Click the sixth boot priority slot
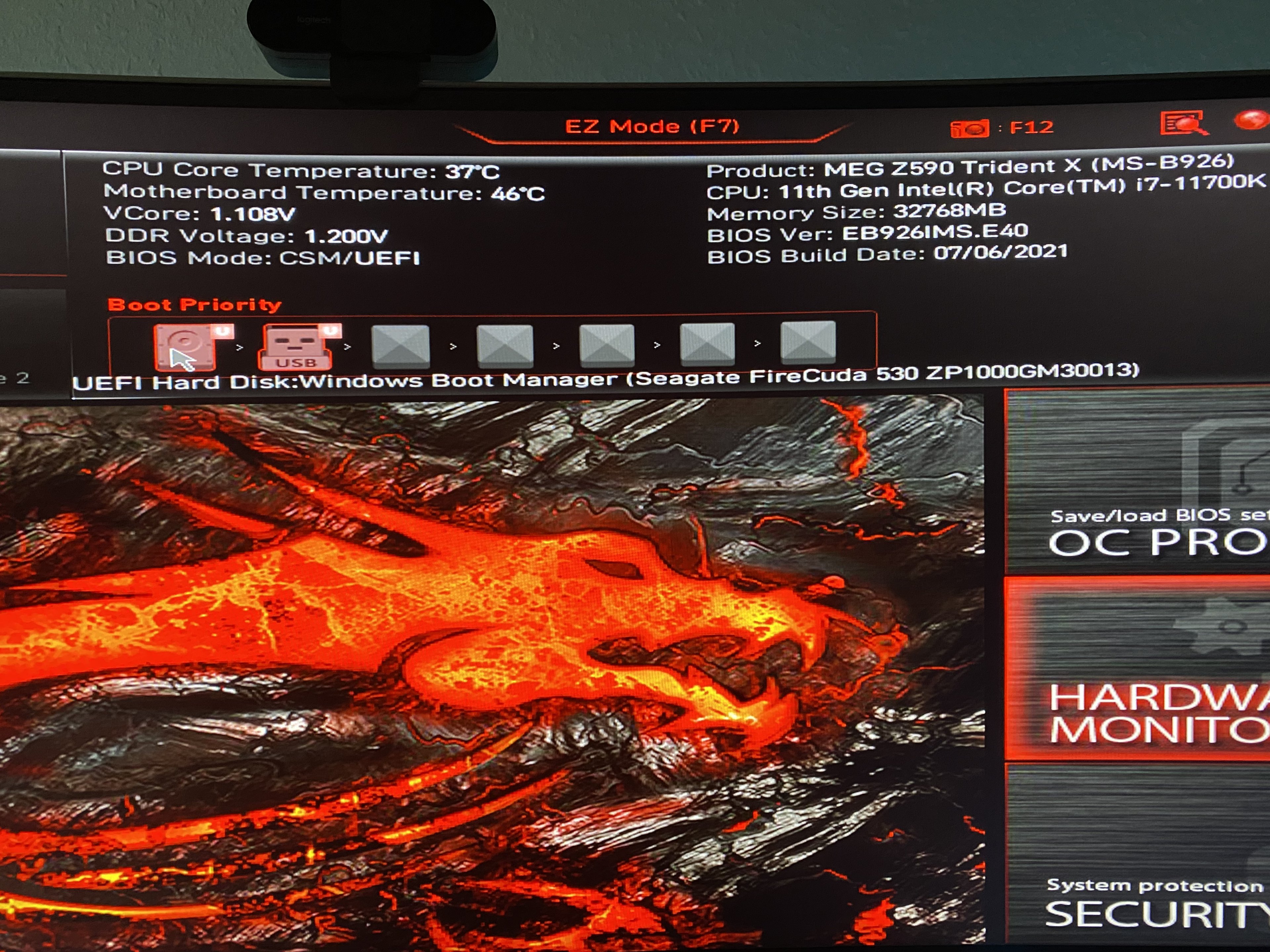This screenshot has width=1270, height=952. 707,343
